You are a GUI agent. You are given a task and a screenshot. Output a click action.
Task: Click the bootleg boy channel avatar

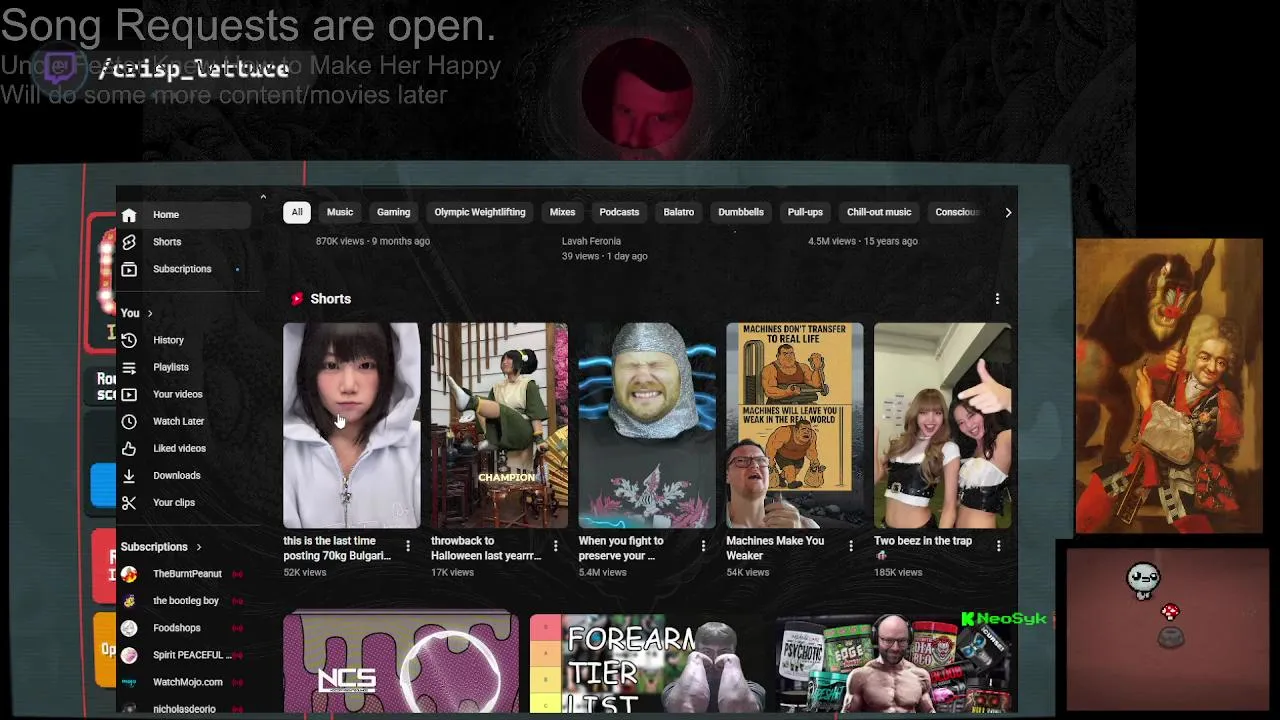tap(129, 601)
